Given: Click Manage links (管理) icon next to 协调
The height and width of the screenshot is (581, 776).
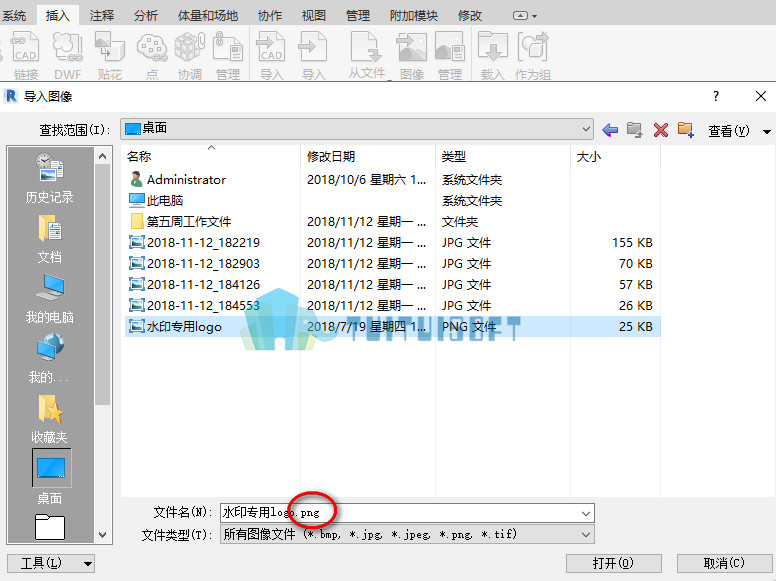Looking at the screenshot, I should coord(228,47).
